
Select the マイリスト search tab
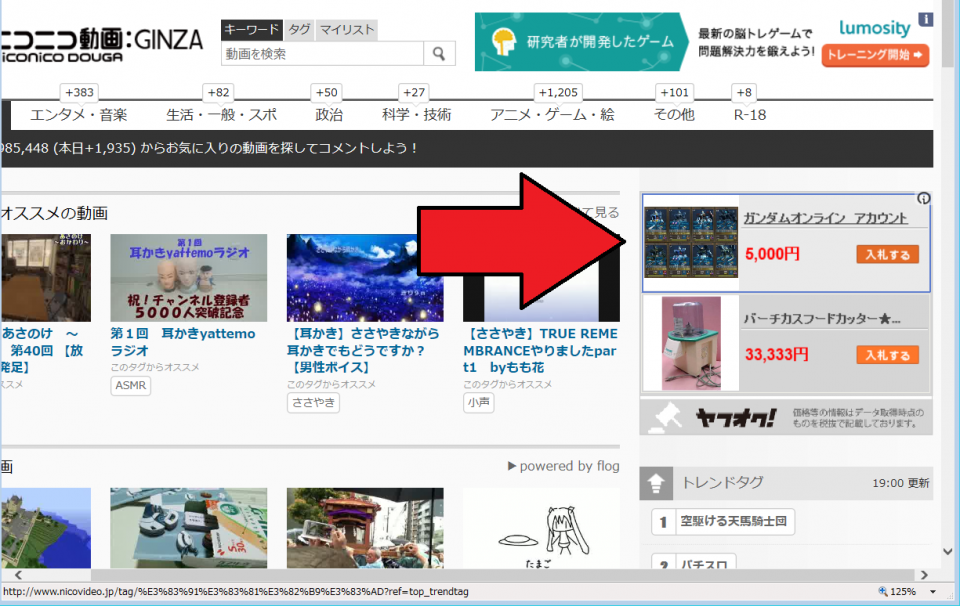tap(347, 30)
